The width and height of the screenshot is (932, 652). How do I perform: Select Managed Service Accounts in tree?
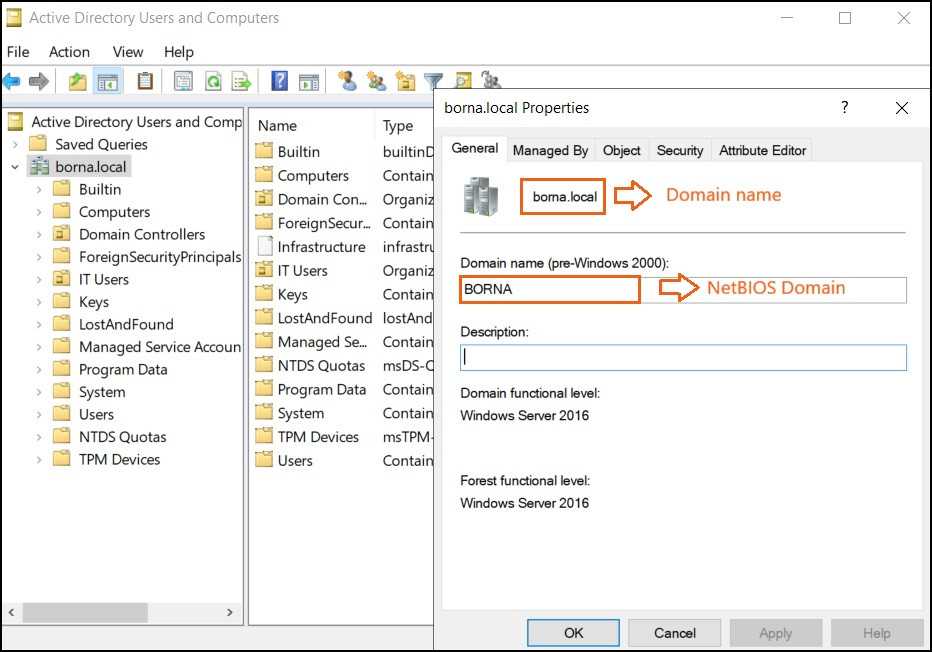pos(160,347)
